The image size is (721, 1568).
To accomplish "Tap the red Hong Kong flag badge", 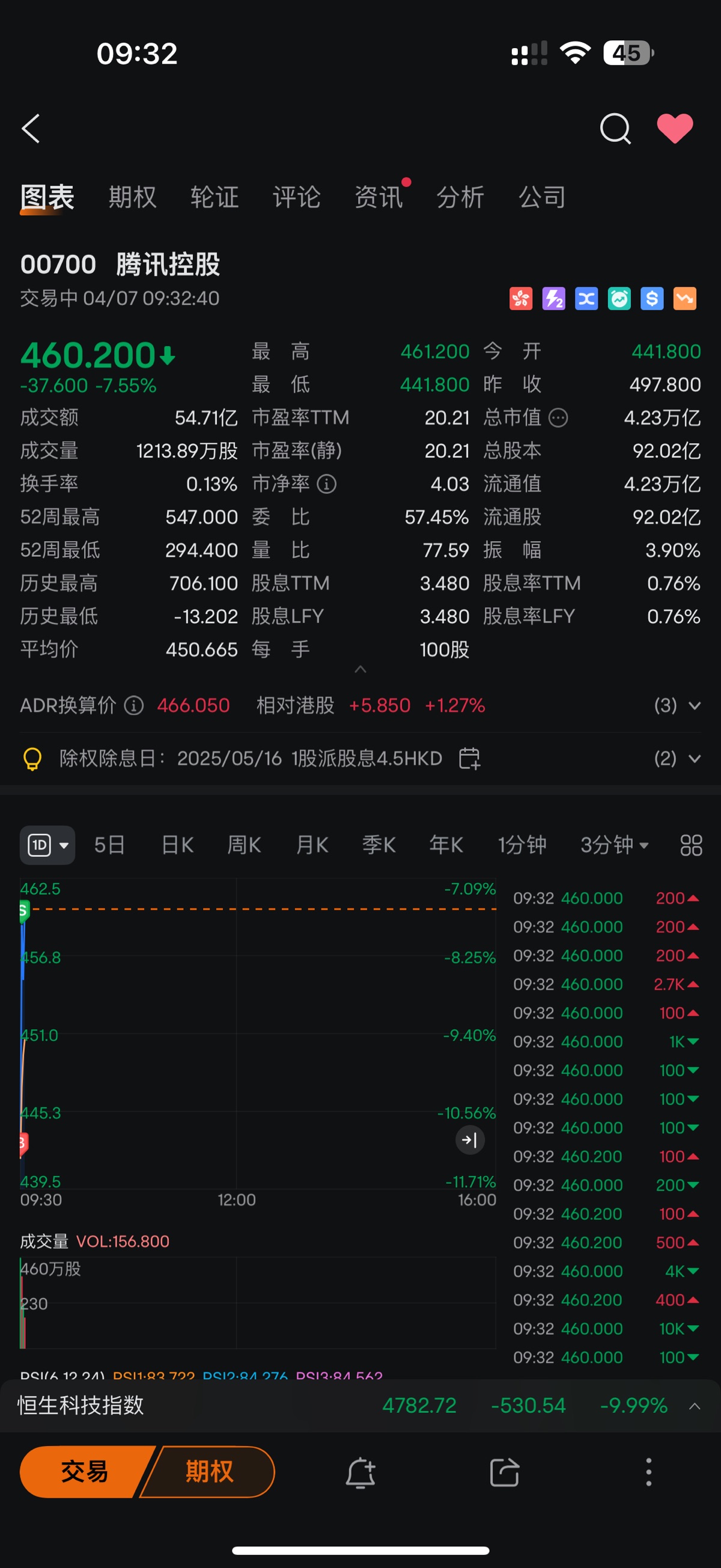I will tap(521, 299).
